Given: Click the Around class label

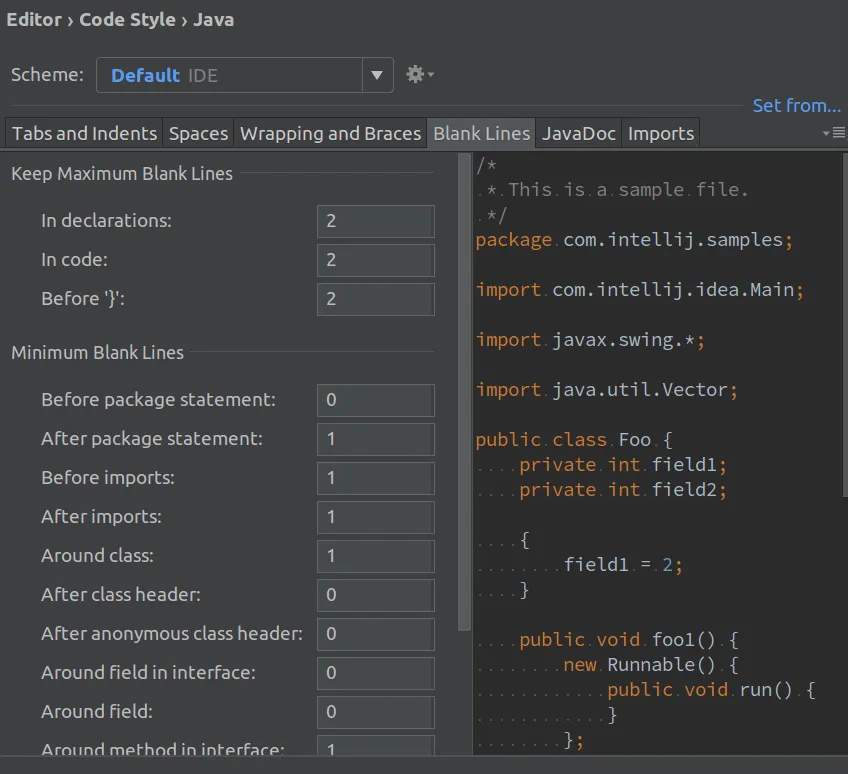Looking at the screenshot, I should click(97, 555).
